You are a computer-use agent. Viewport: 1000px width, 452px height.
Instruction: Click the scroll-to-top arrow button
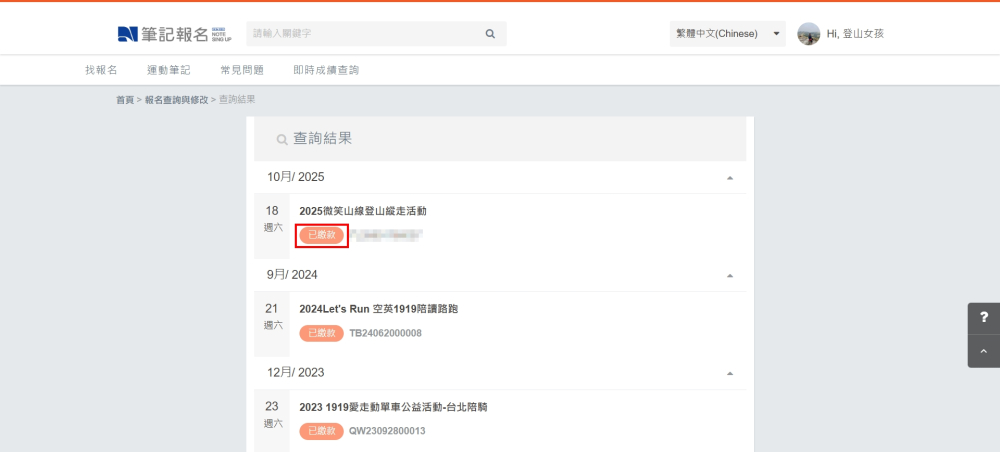983,351
